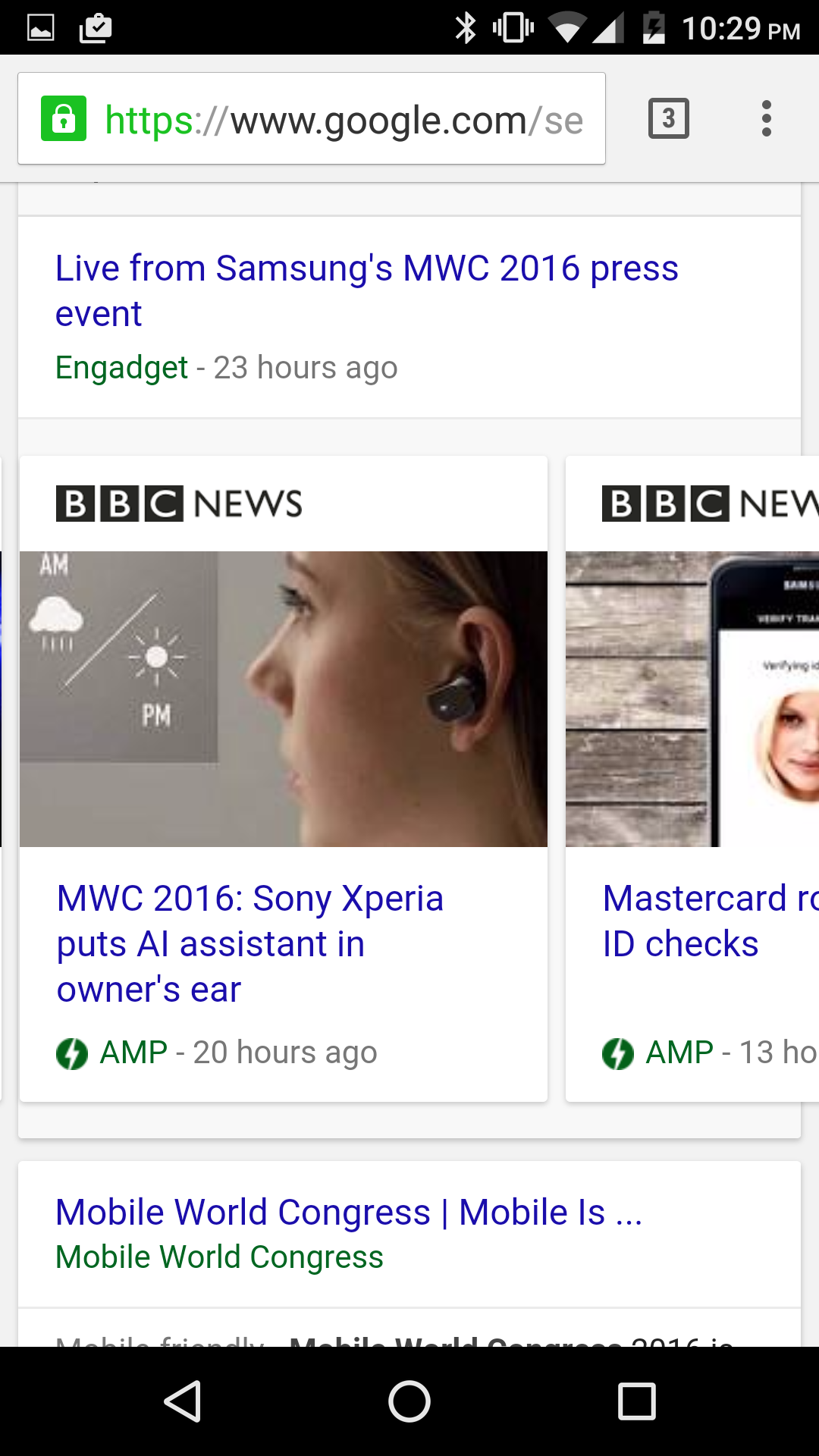Image resolution: width=819 pixels, height=1456 pixels.
Task: Tap the '23 hours ago' timestamp
Action: click(306, 368)
